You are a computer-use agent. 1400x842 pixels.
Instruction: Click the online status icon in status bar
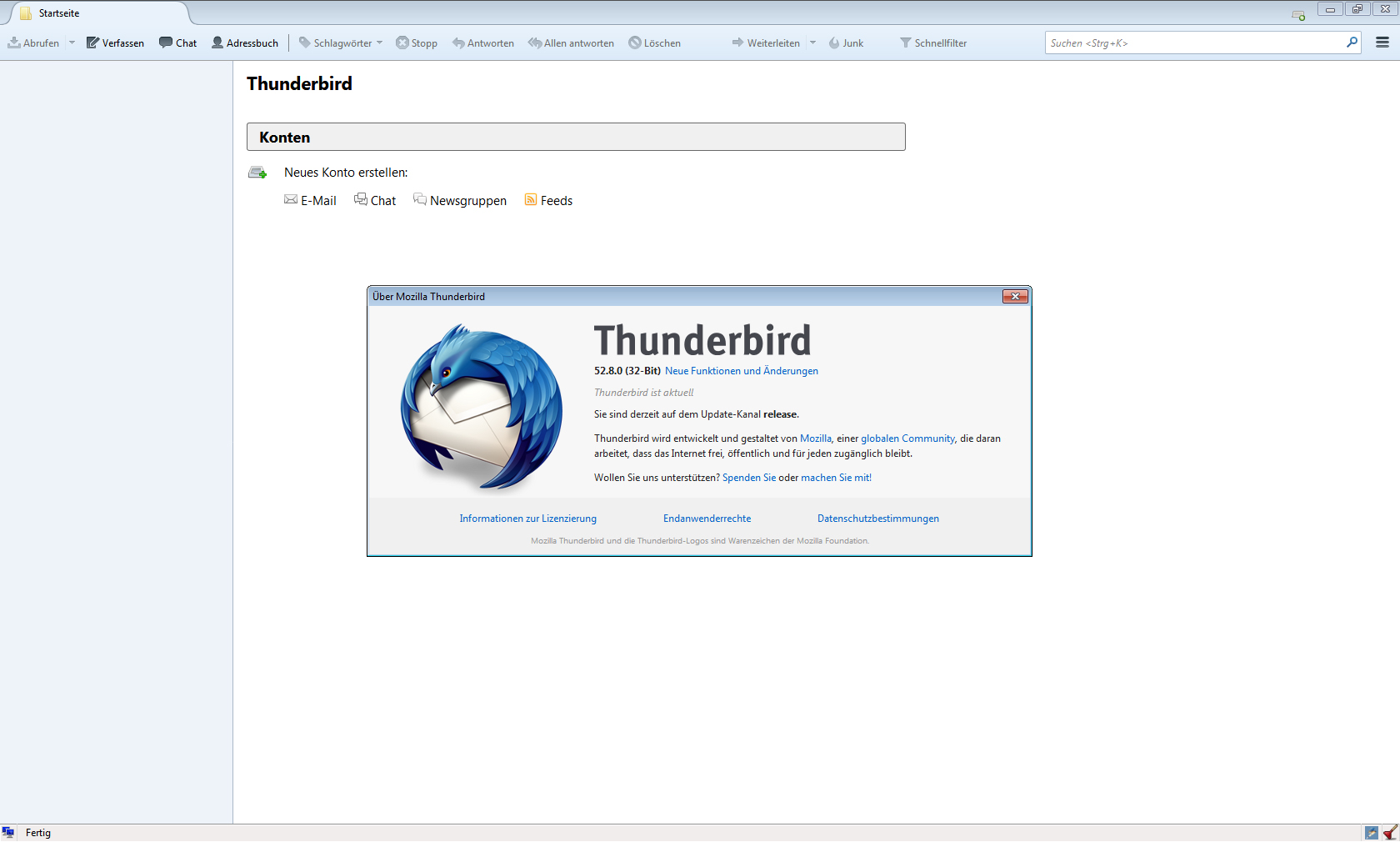pos(8,833)
